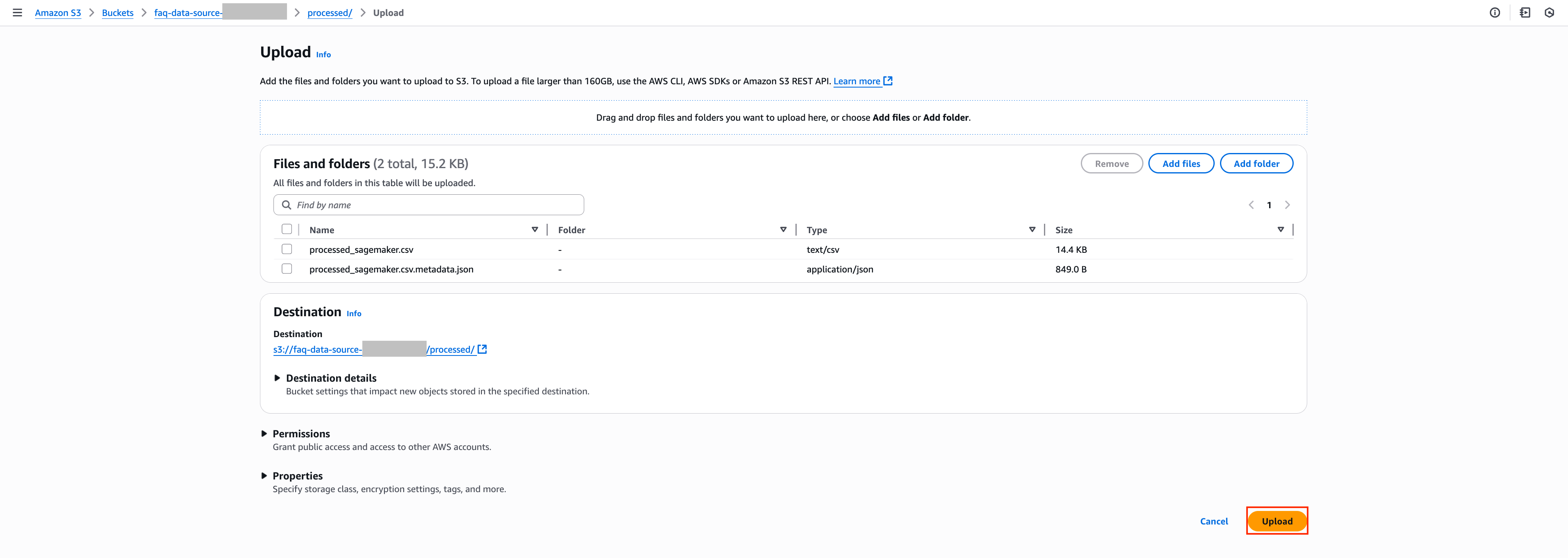Check processed_sagemaker.csv.metadata.json row
1568x558 pixels.
pyautogui.click(x=287, y=269)
